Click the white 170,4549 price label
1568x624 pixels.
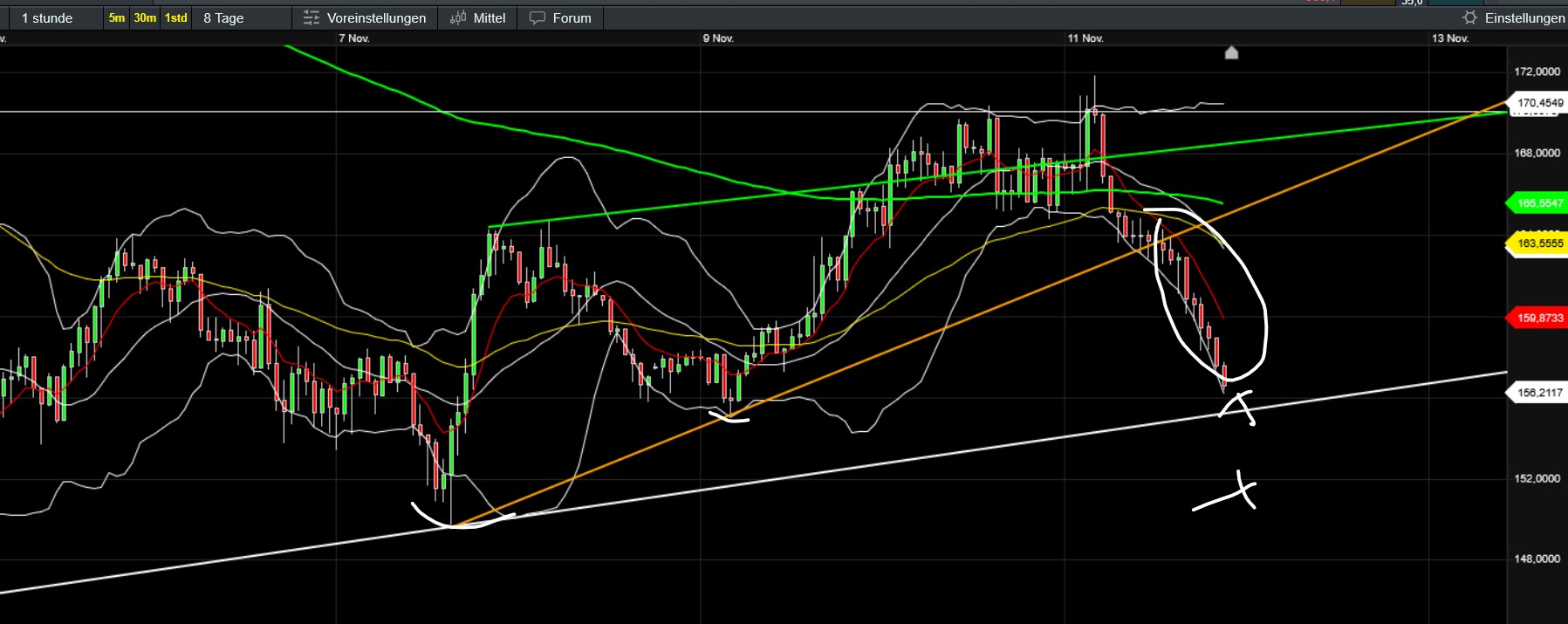point(1539,103)
